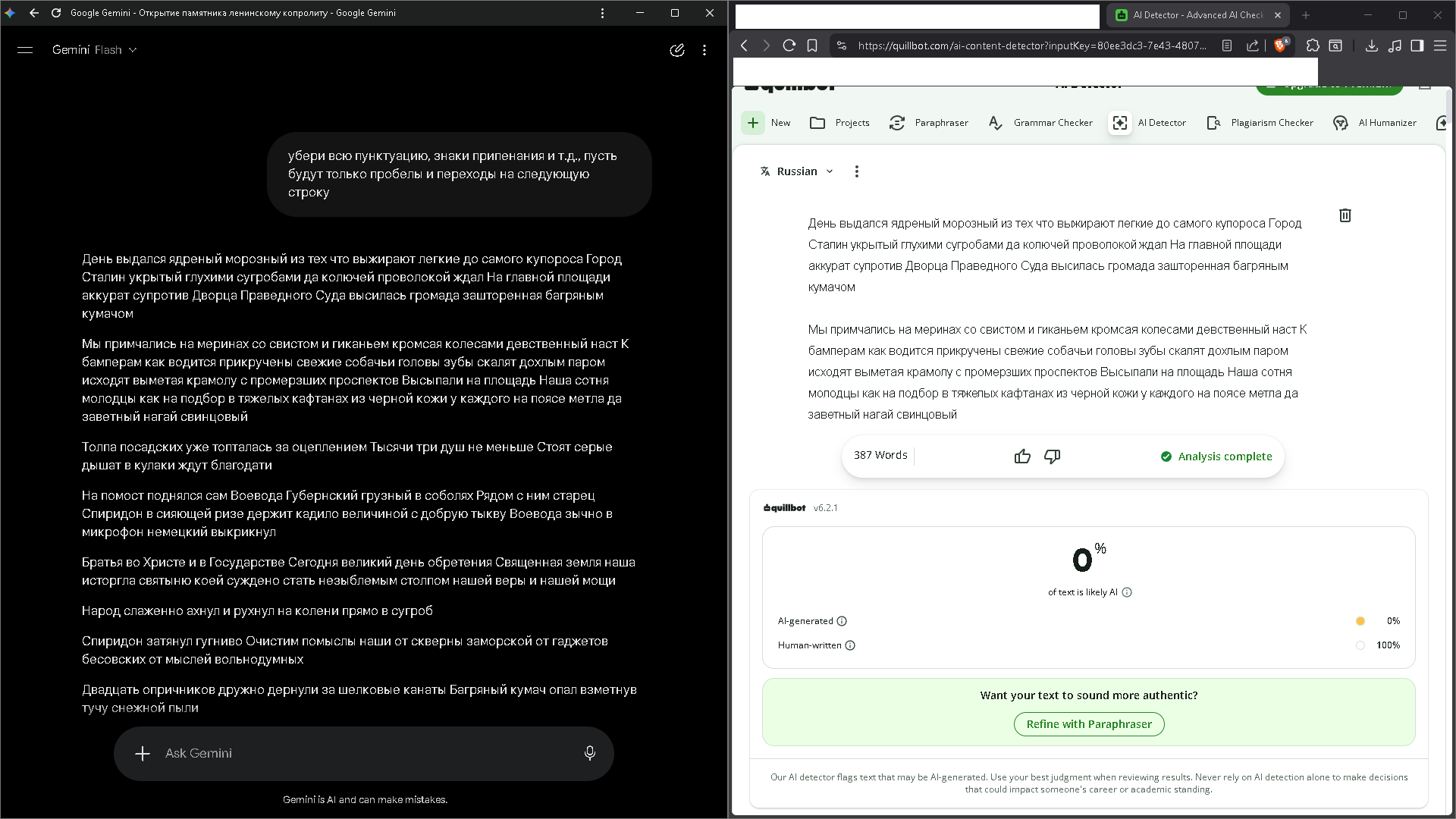Open the Brave Shields icon
The width and height of the screenshot is (1456, 819).
(1281, 45)
